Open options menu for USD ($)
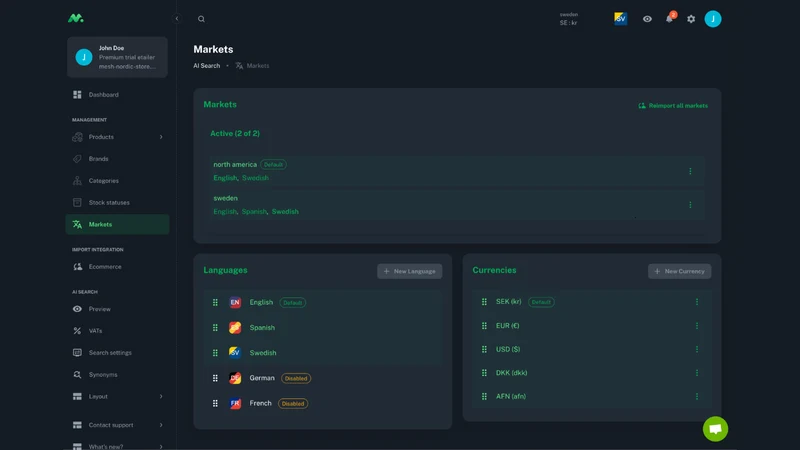 [x=697, y=349]
